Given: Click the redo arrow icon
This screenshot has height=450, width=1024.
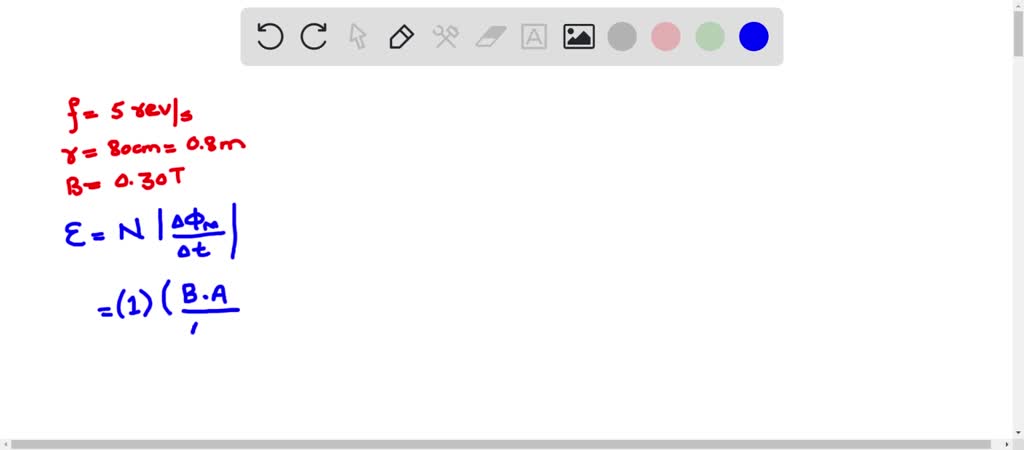Looking at the screenshot, I should pyautogui.click(x=313, y=37).
